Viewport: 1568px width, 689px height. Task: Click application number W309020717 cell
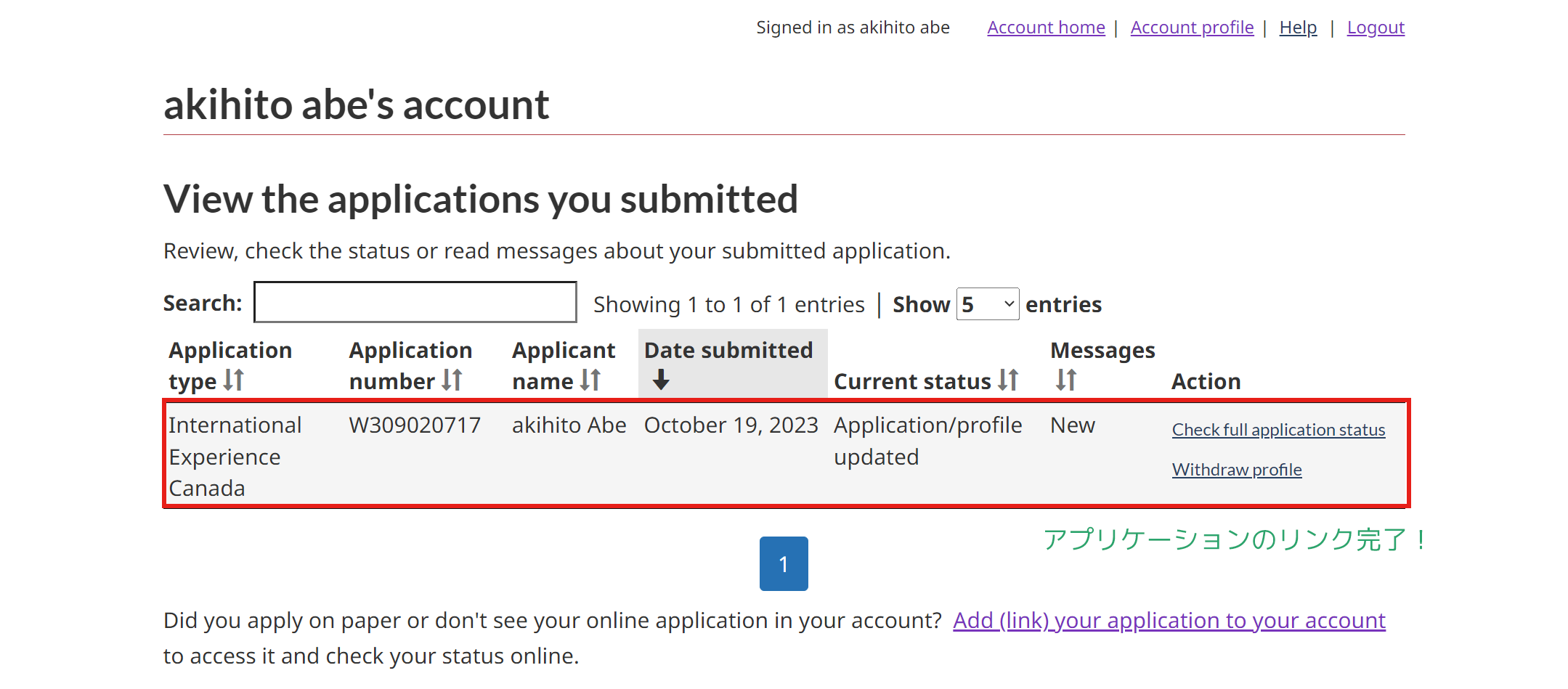pyautogui.click(x=415, y=425)
